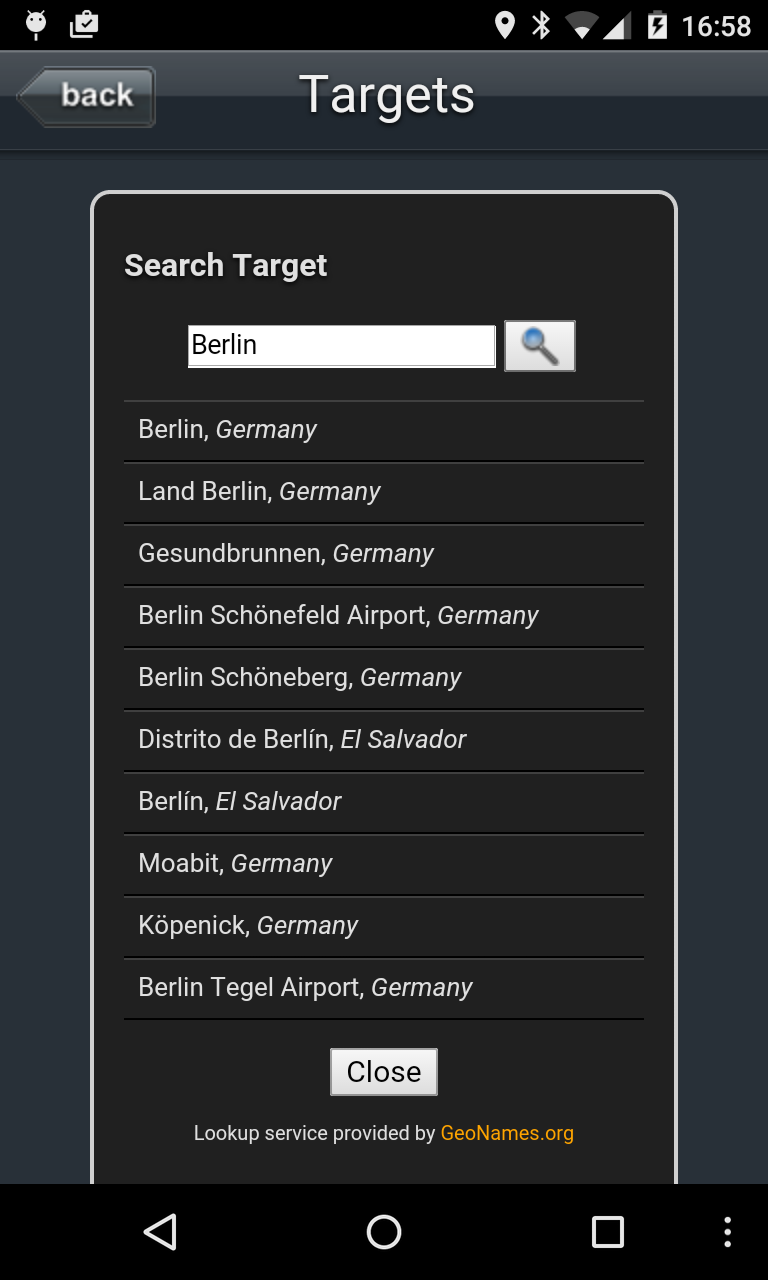This screenshot has height=1280, width=768.
Task: Tap the Android home circle icon
Action: tap(384, 1232)
